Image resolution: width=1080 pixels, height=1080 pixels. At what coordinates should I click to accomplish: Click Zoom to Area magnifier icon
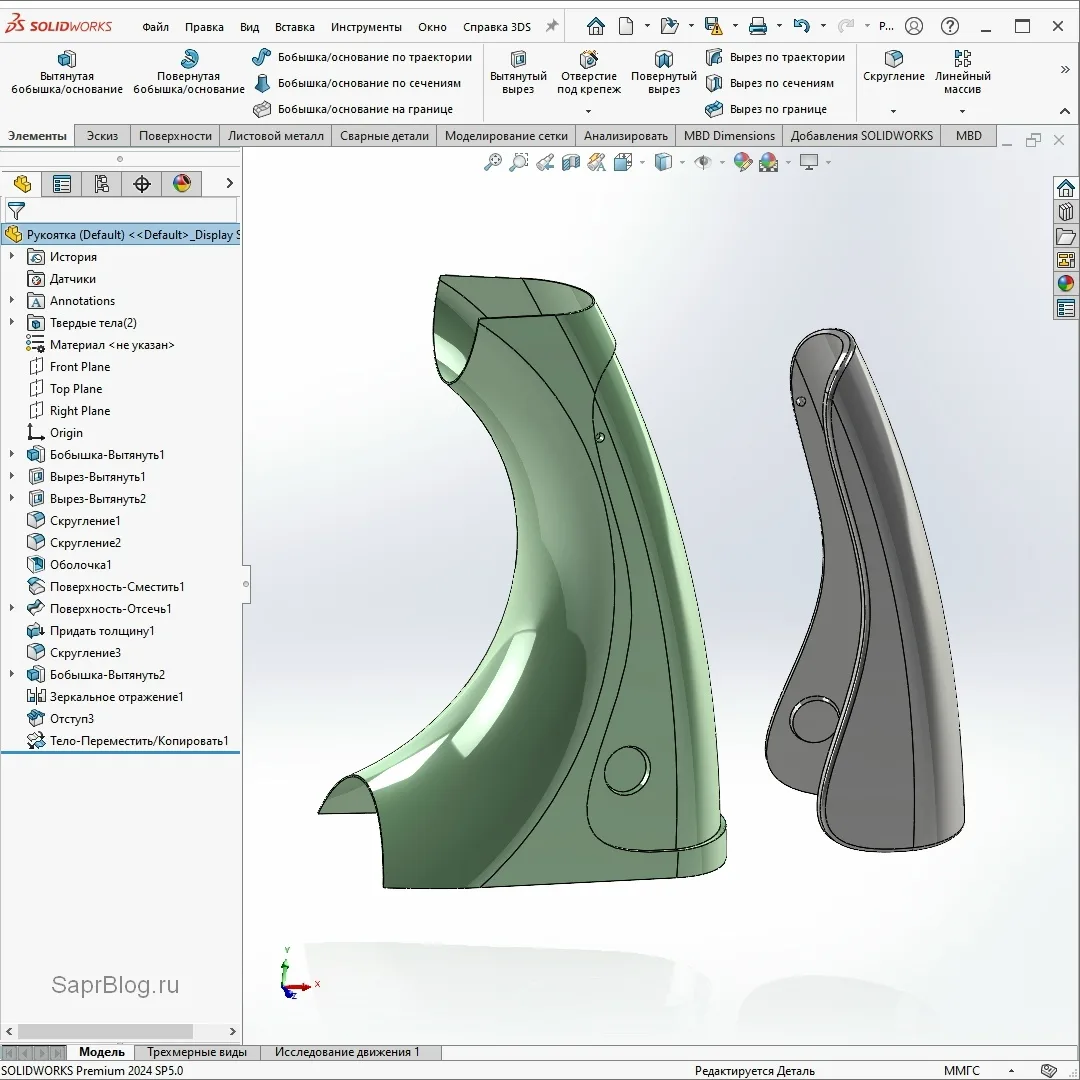point(519,163)
